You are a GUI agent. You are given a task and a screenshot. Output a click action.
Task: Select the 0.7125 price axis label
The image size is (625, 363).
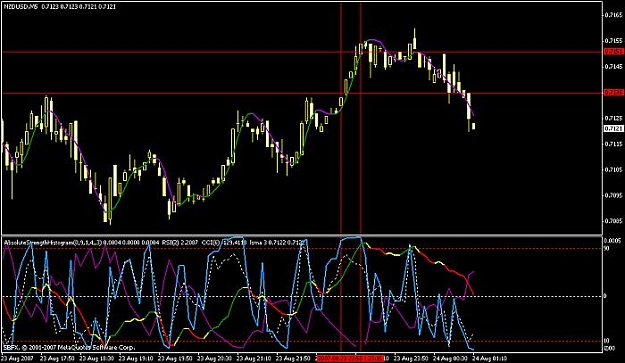coord(613,118)
